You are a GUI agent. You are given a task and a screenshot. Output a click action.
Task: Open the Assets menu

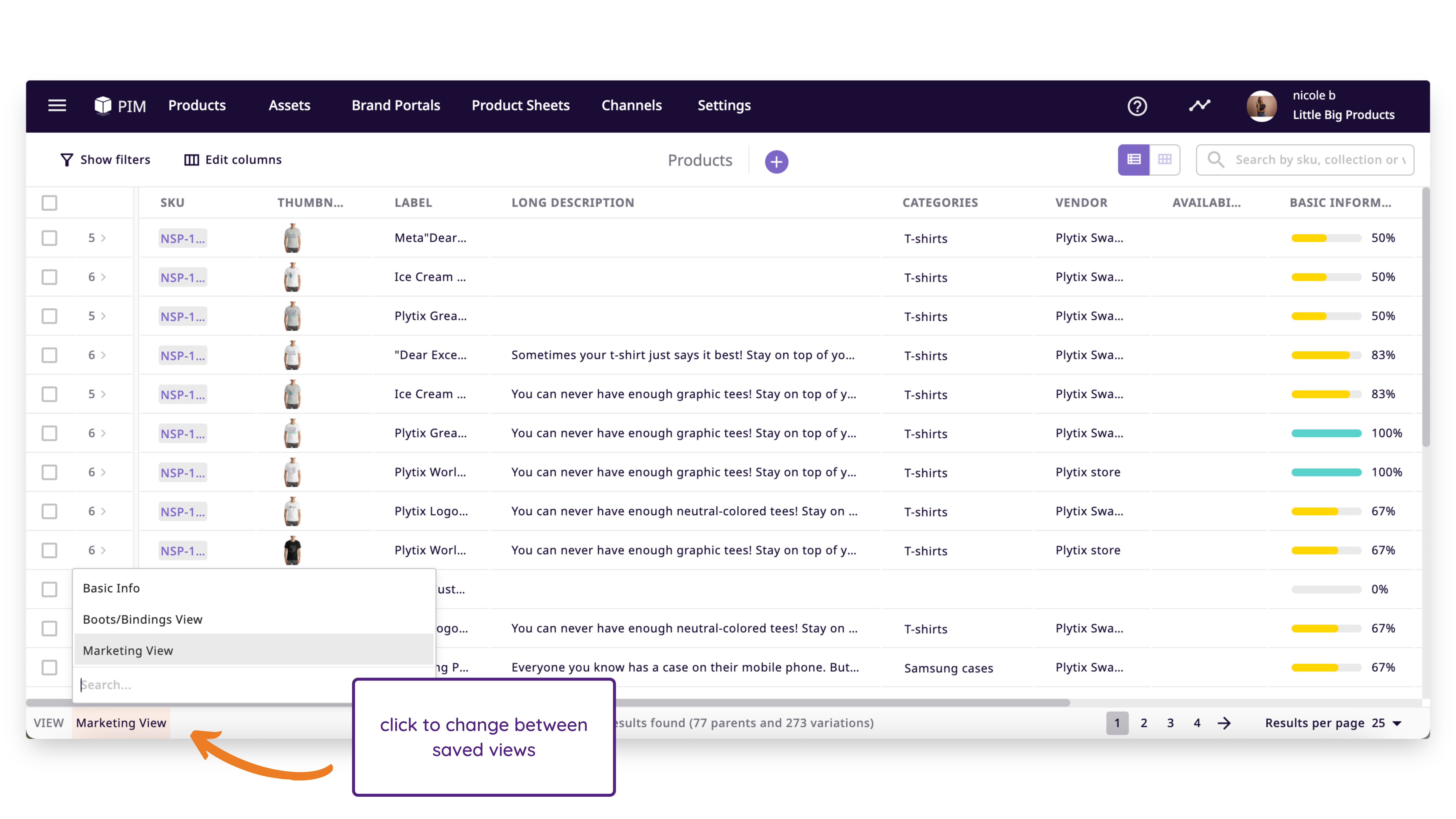click(289, 105)
